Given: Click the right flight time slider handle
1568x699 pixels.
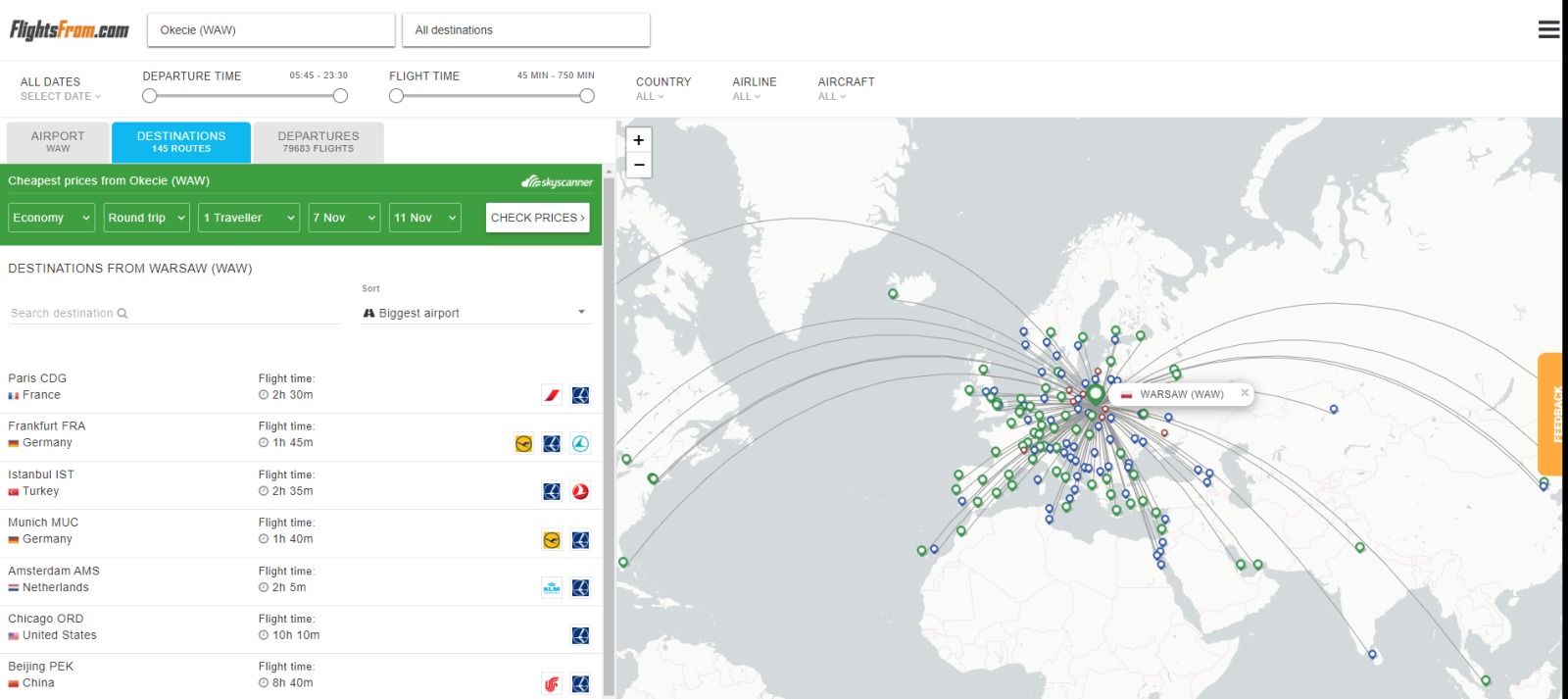Looking at the screenshot, I should 587,96.
